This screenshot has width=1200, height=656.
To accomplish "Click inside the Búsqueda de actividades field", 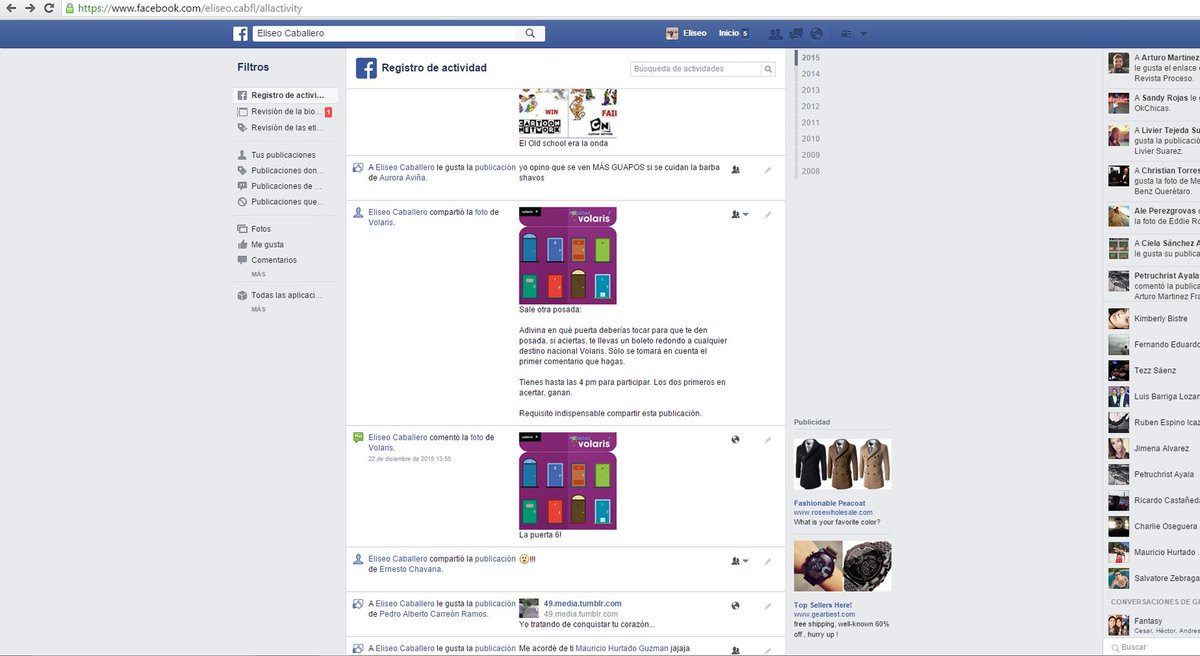I will click(696, 69).
